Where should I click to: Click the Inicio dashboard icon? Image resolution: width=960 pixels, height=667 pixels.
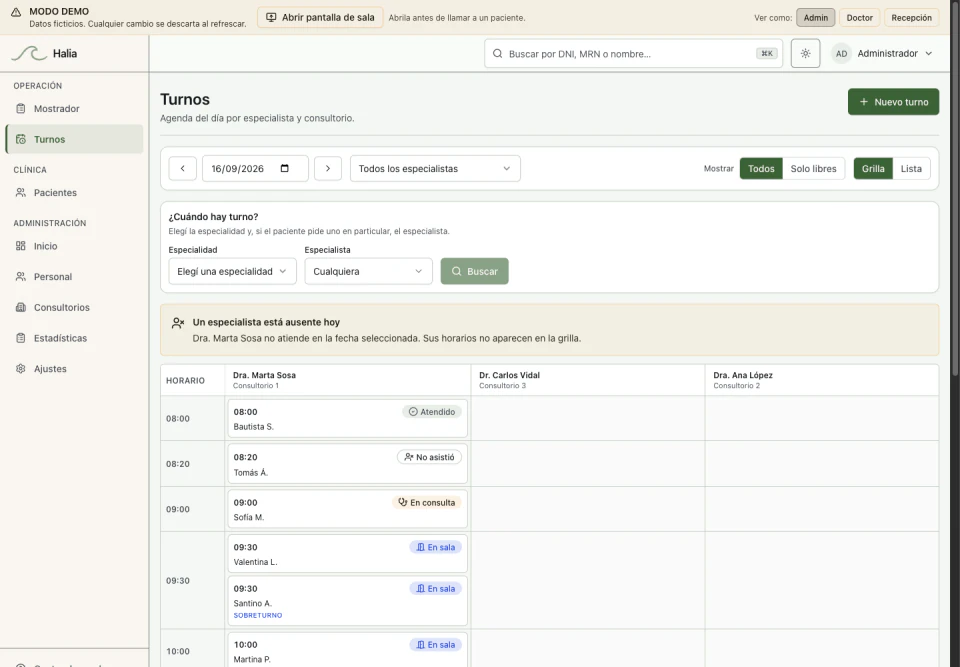coord(21,246)
